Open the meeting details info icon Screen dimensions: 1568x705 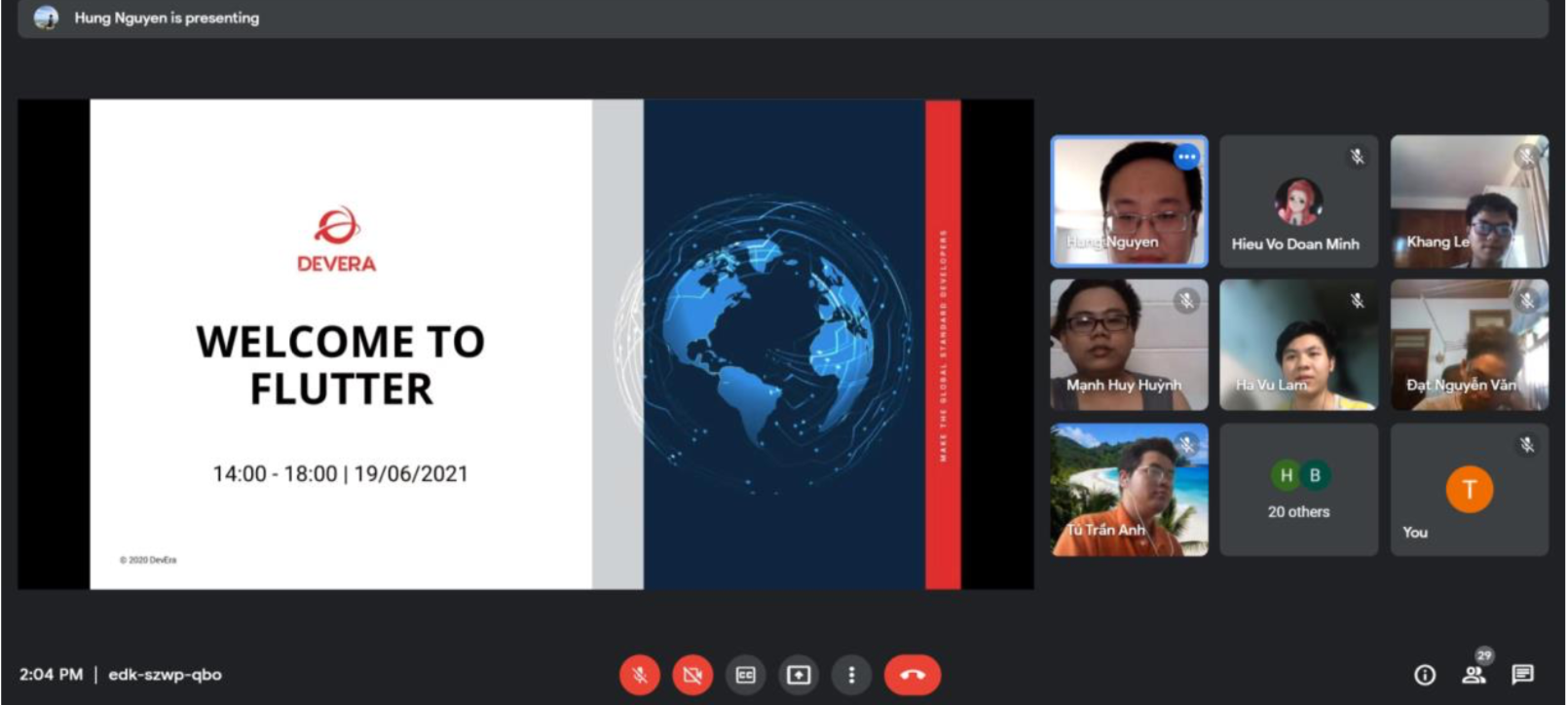[x=1425, y=675]
